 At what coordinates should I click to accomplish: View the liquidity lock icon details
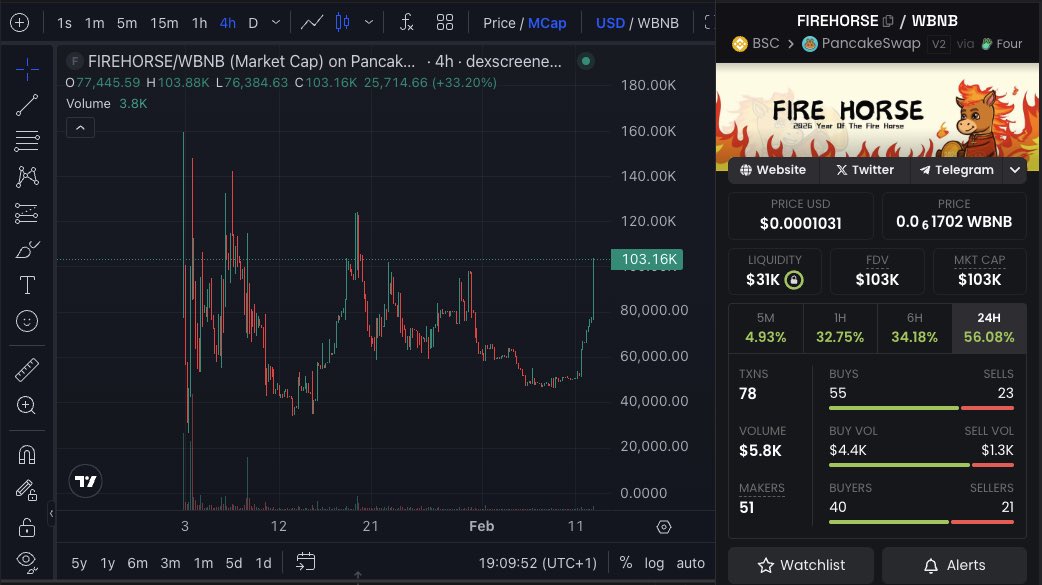coord(793,280)
